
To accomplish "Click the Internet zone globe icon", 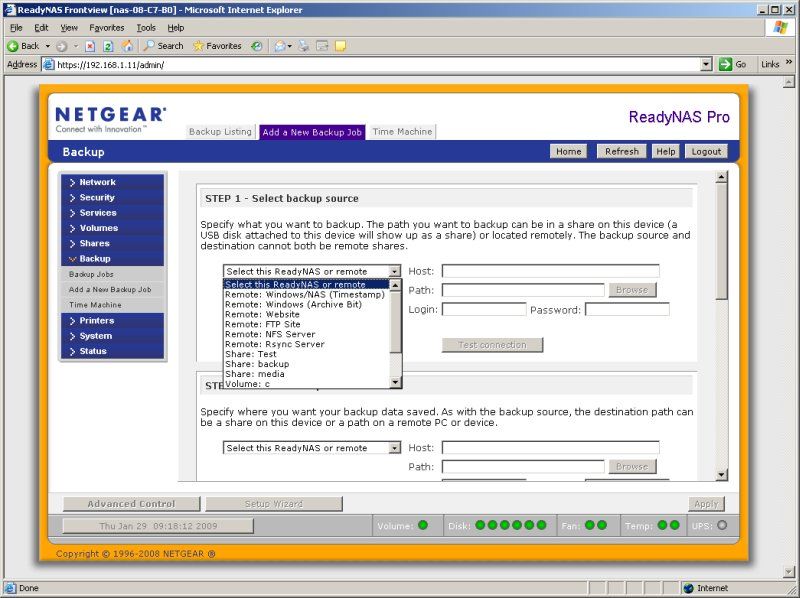I will tap(688, 588).
